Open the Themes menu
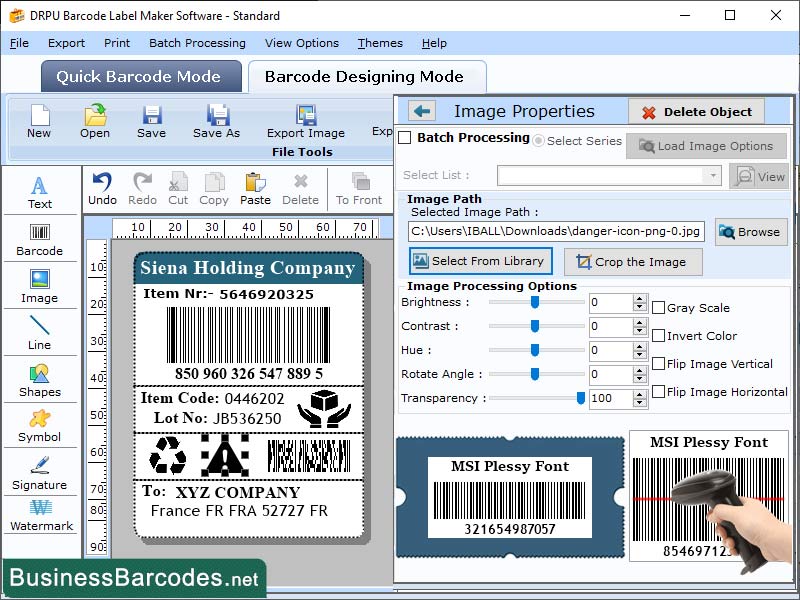 click(379, 43)
